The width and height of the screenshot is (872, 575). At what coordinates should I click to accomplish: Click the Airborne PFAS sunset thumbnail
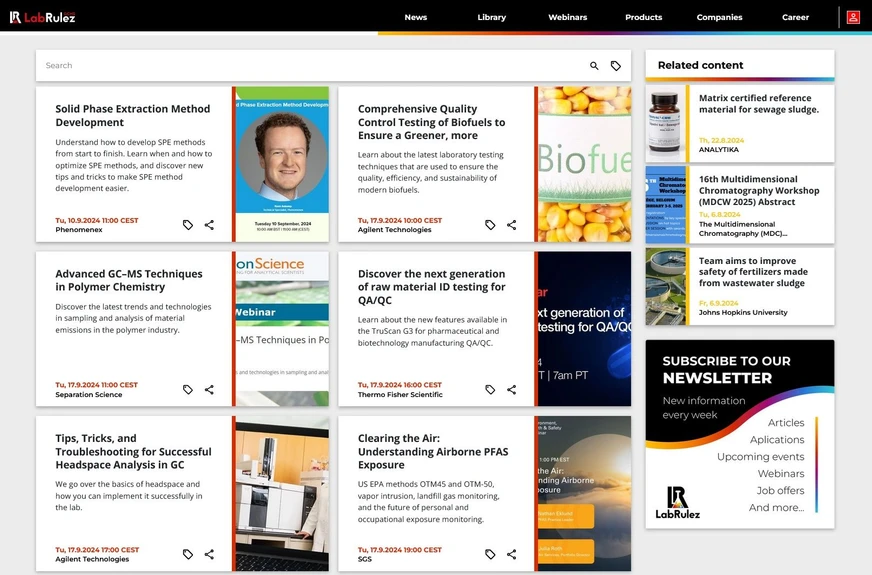click(x=584, y=494)
